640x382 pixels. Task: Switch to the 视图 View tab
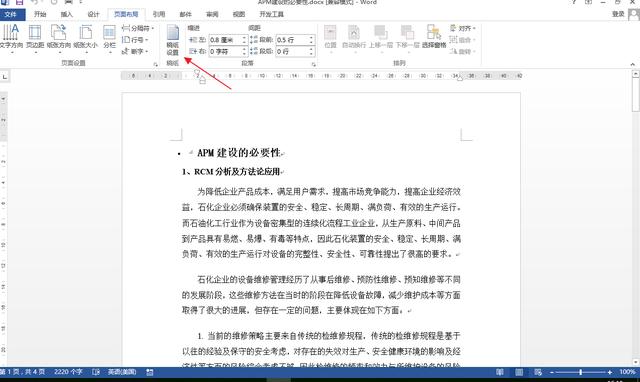pos(239,14)
